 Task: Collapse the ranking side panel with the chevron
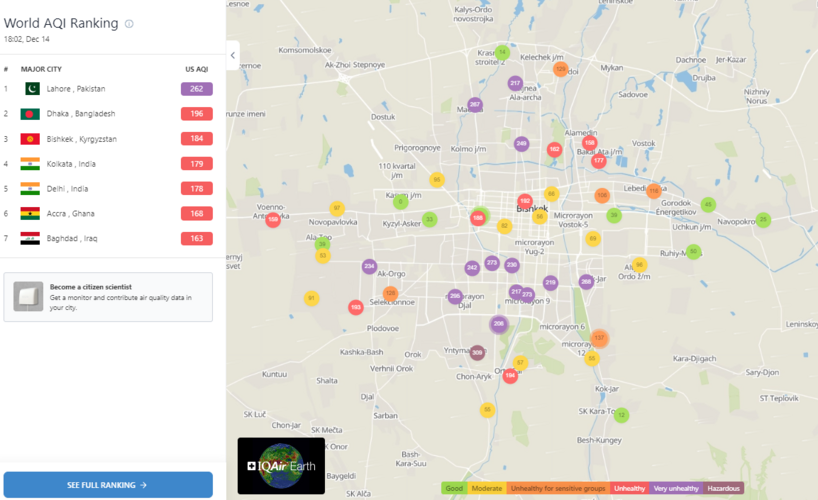pos(233,55)
